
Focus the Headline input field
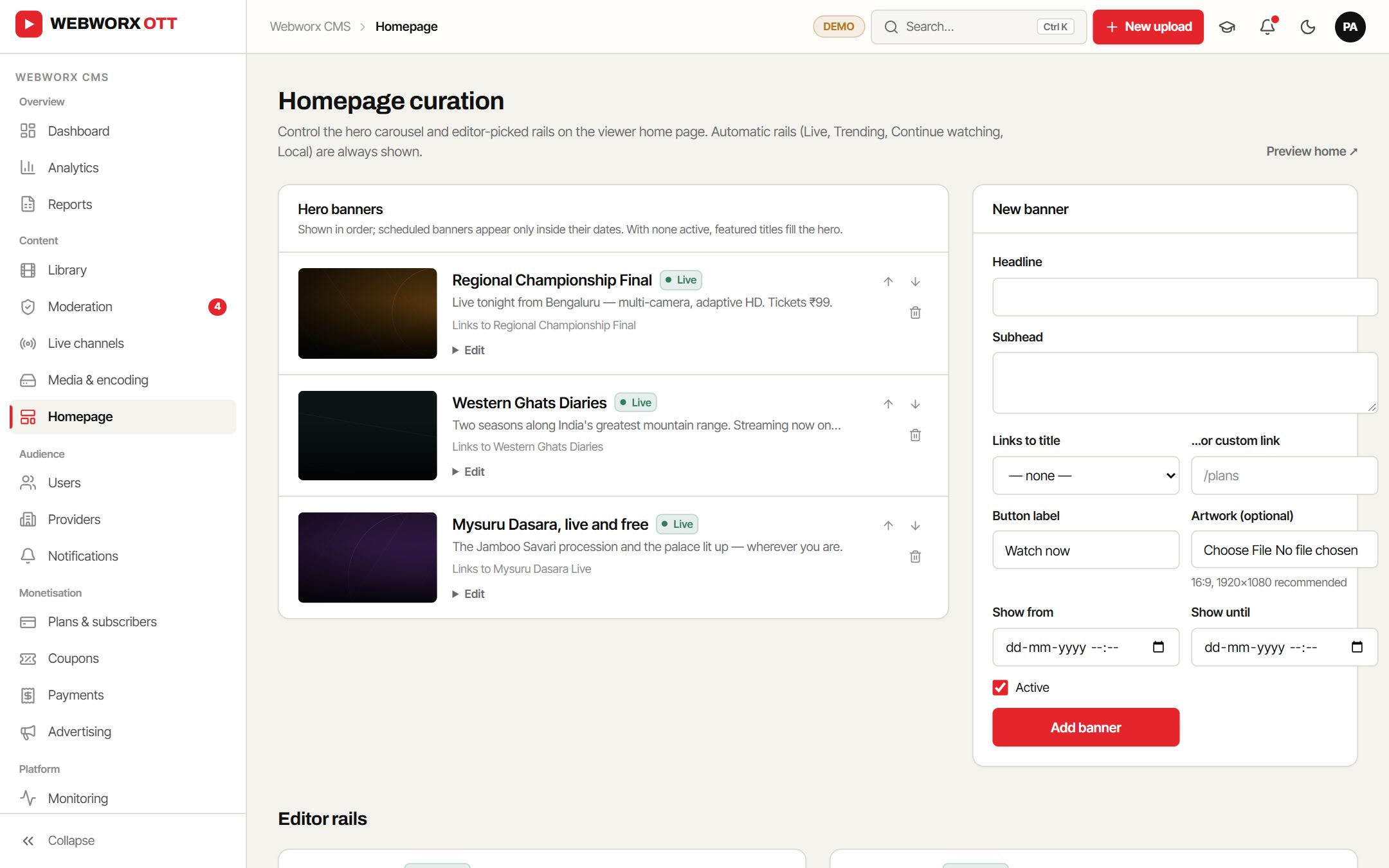pos(1185,297)
